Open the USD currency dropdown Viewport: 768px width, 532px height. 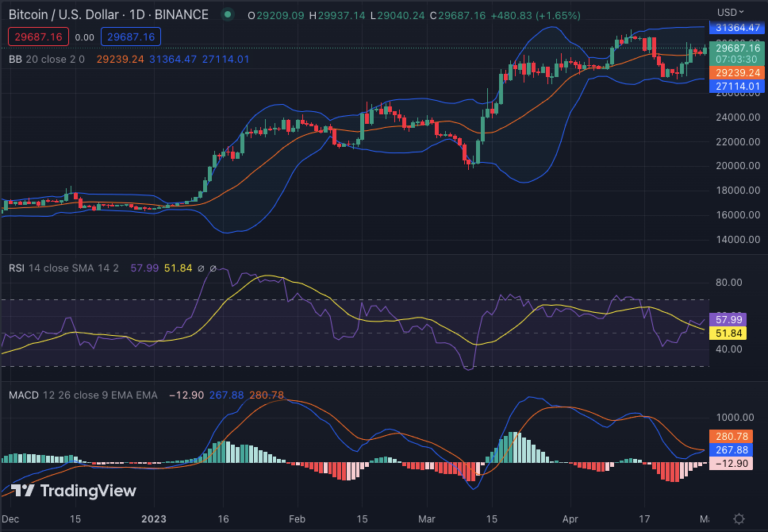coord(732,12)
